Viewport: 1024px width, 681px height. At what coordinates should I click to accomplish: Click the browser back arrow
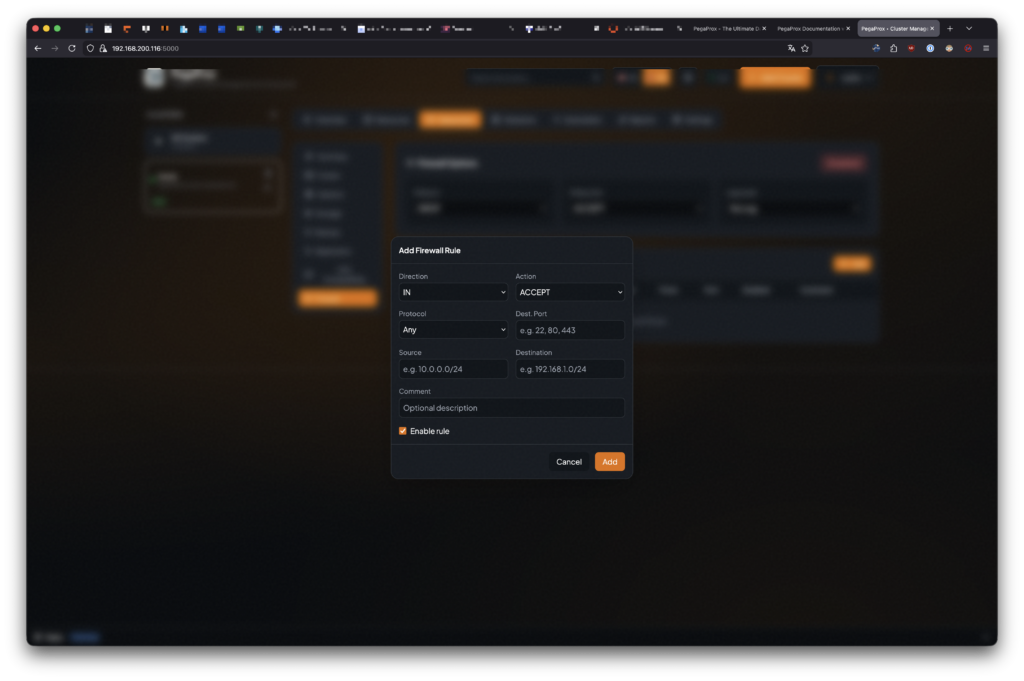click(38, 48)
